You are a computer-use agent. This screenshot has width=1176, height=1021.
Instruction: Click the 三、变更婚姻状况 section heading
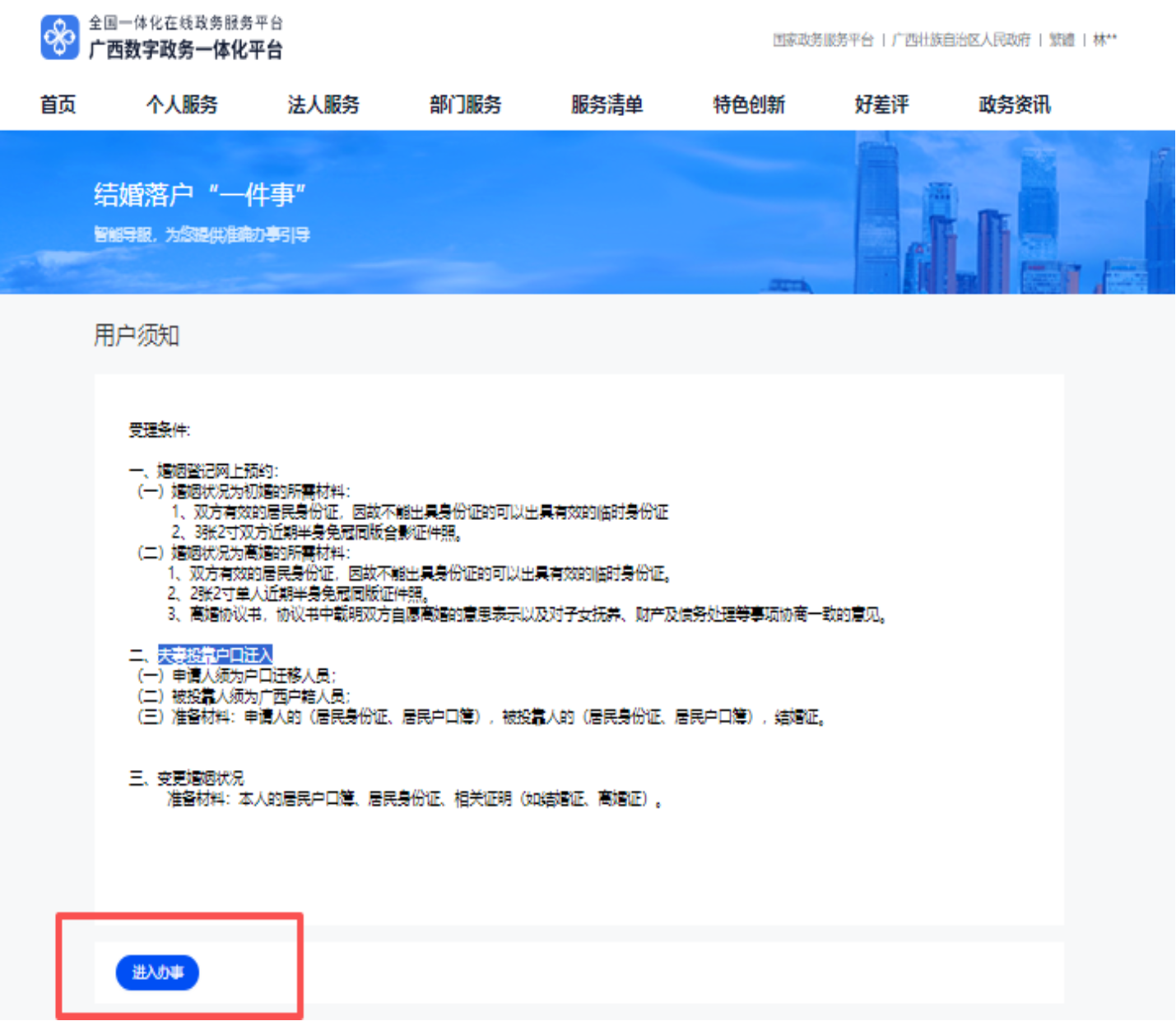pos(187,778)
